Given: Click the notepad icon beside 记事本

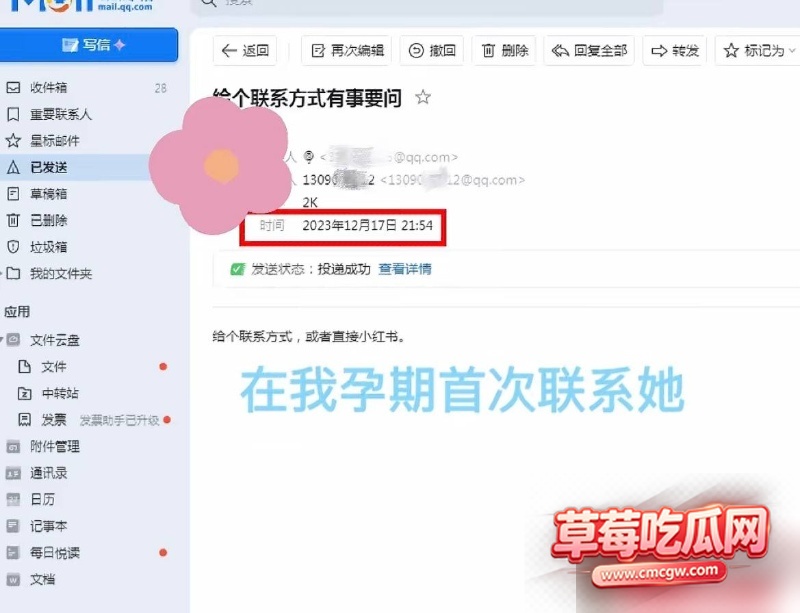Looking at the screenshot, I should tap(13, 526).
